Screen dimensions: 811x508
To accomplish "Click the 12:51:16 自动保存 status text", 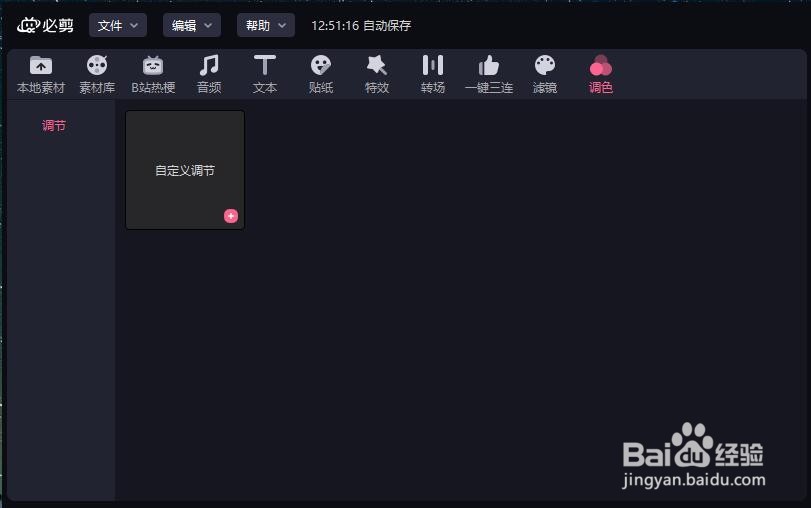I will 361,25.
